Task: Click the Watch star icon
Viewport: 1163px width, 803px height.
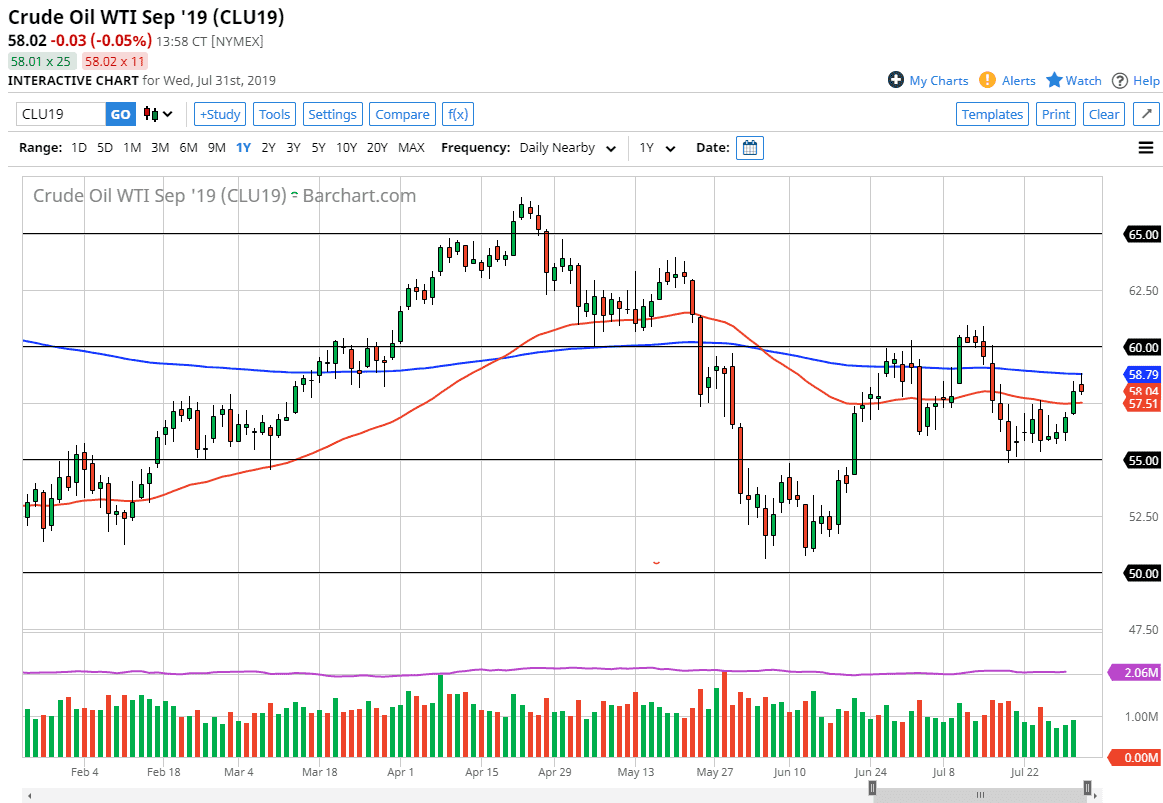Action: (1055, 80)
